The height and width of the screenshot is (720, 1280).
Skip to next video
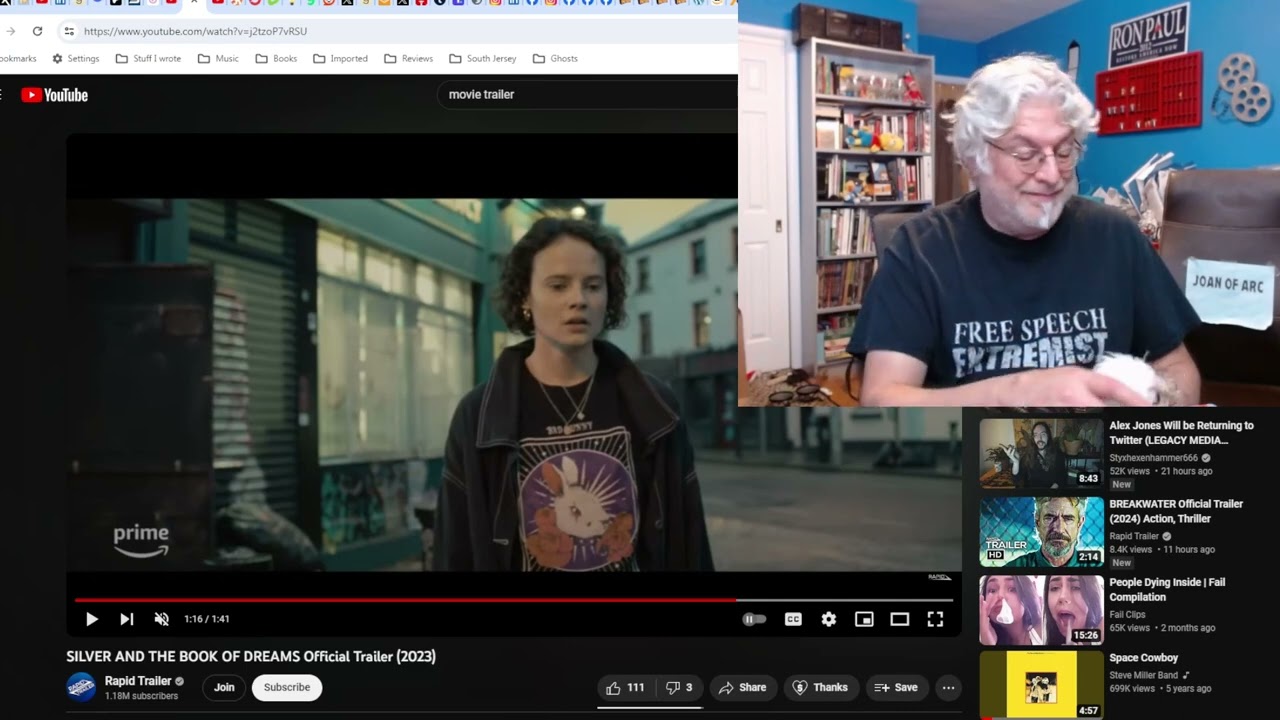[127, 619]
